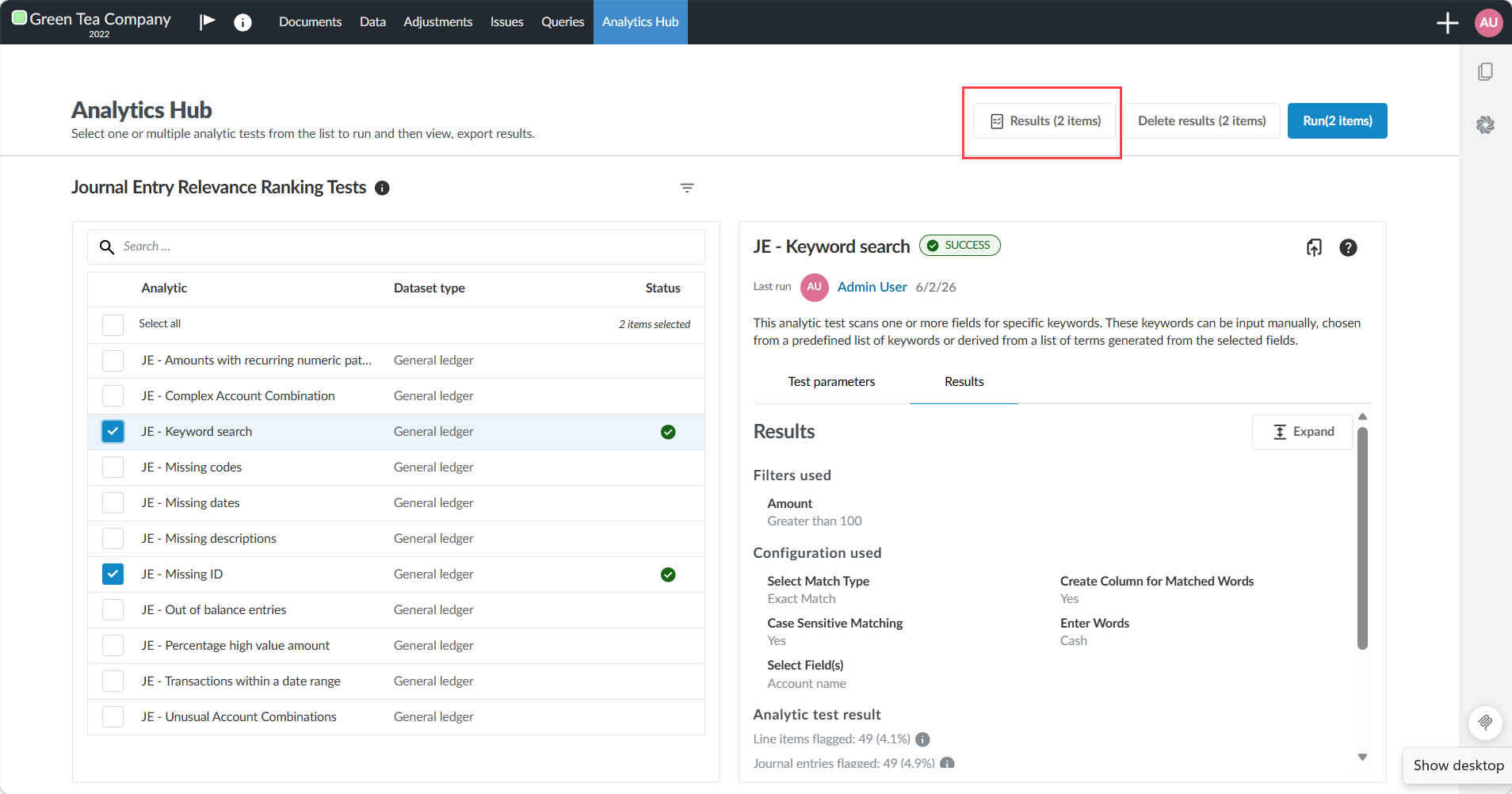1512x794 pixels.
Task: Click Results (2 items) button
Action: (x=1045, y=121)
